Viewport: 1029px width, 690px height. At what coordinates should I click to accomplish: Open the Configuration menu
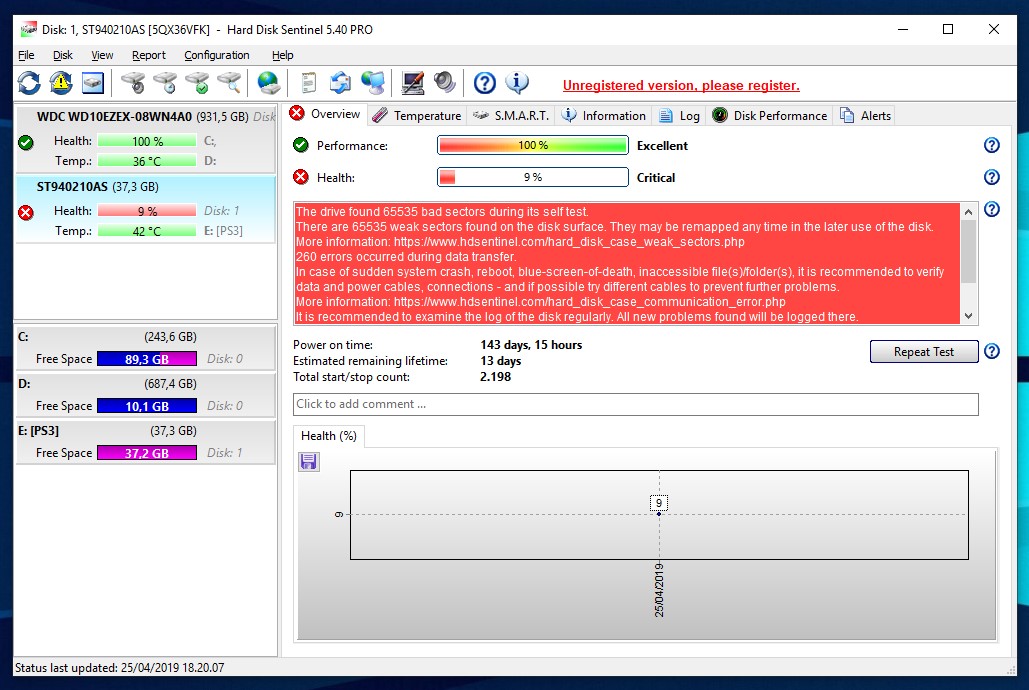[x=216, y=55]
